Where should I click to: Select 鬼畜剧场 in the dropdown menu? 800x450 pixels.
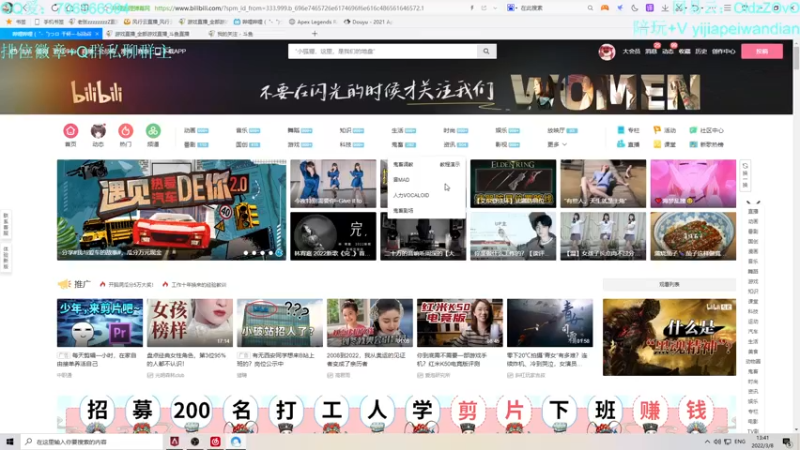pos(403,211)
